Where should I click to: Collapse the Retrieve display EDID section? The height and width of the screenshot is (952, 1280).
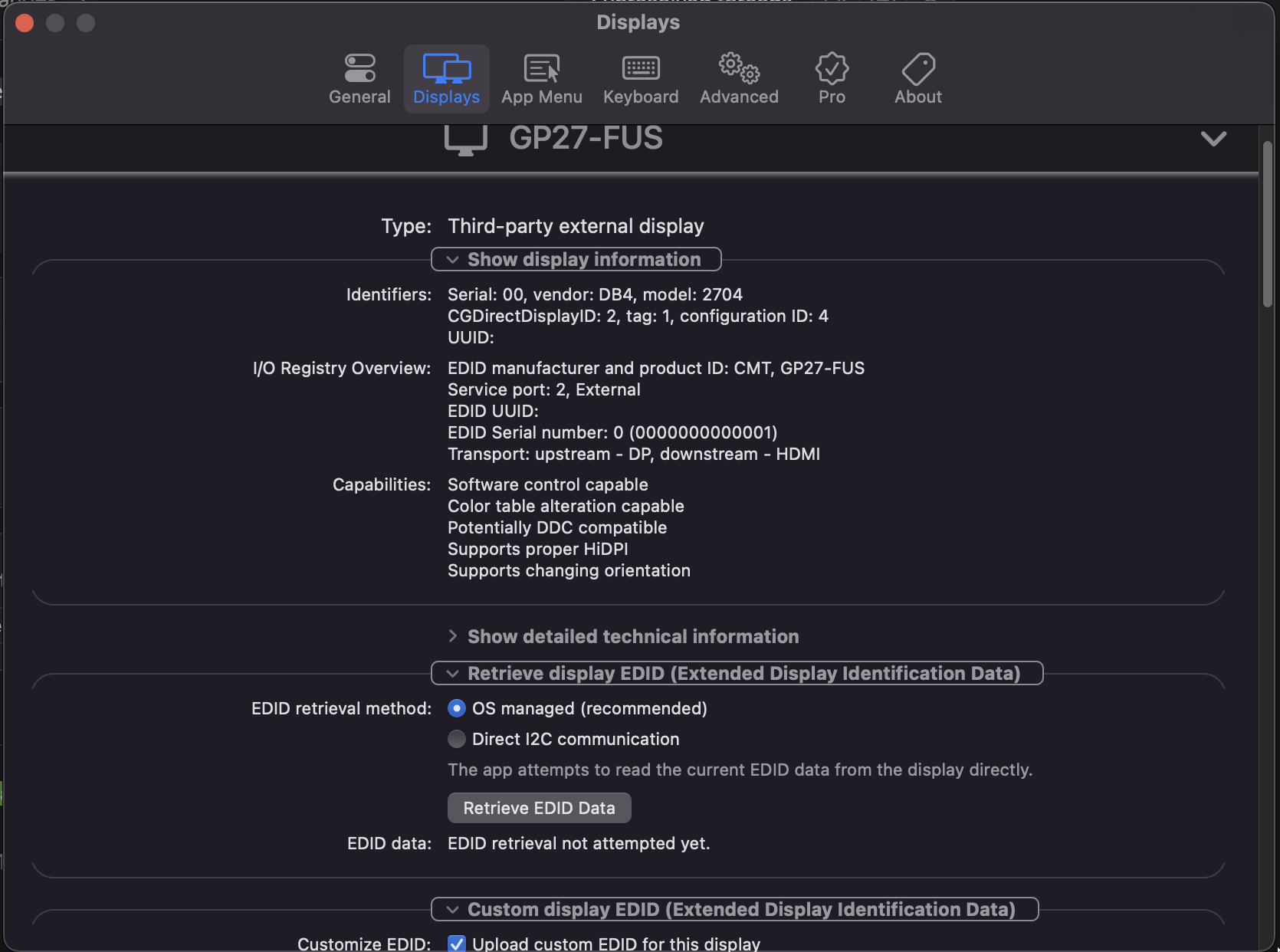(x=452, y=674)
